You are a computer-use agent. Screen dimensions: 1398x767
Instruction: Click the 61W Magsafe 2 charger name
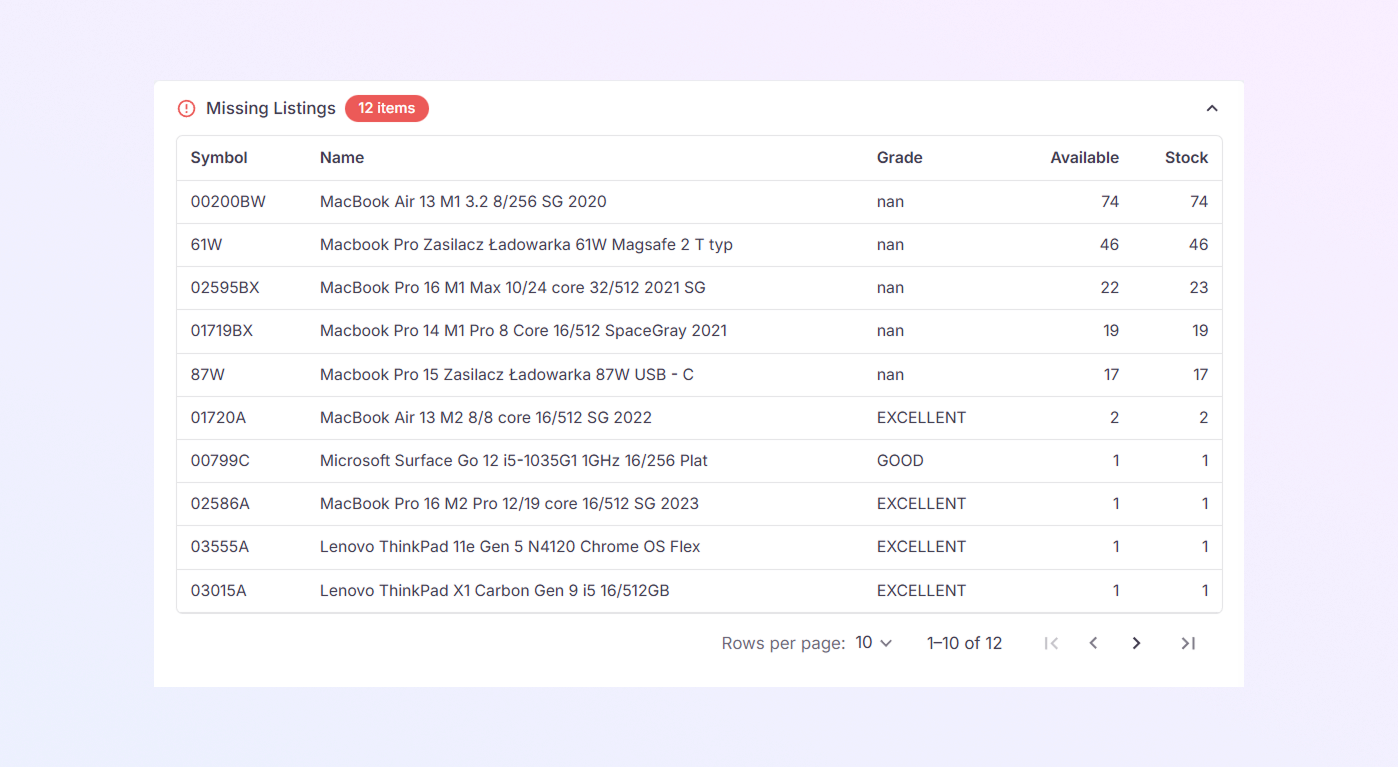[526, 245]
